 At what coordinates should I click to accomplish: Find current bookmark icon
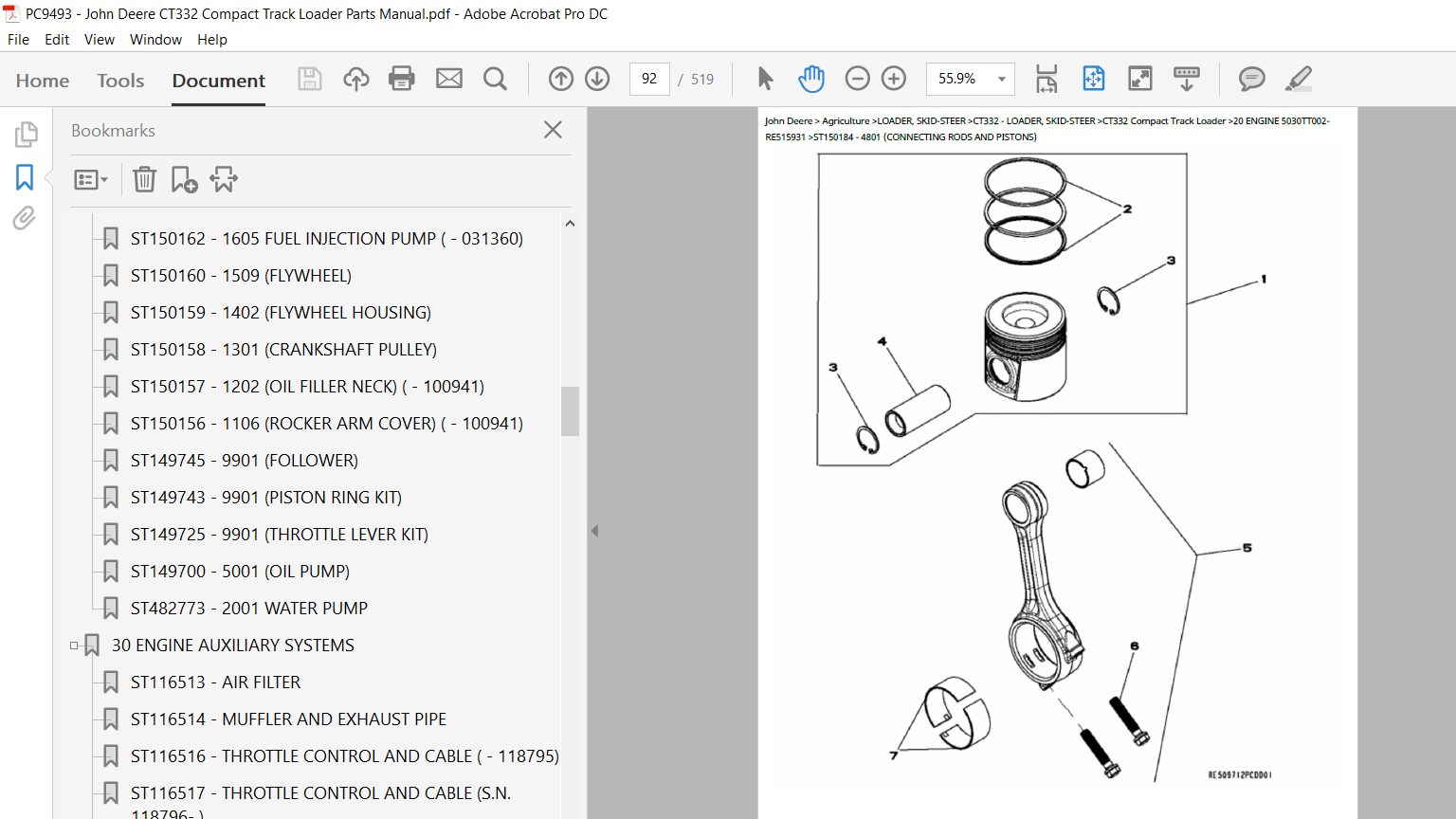click(224, 179)
